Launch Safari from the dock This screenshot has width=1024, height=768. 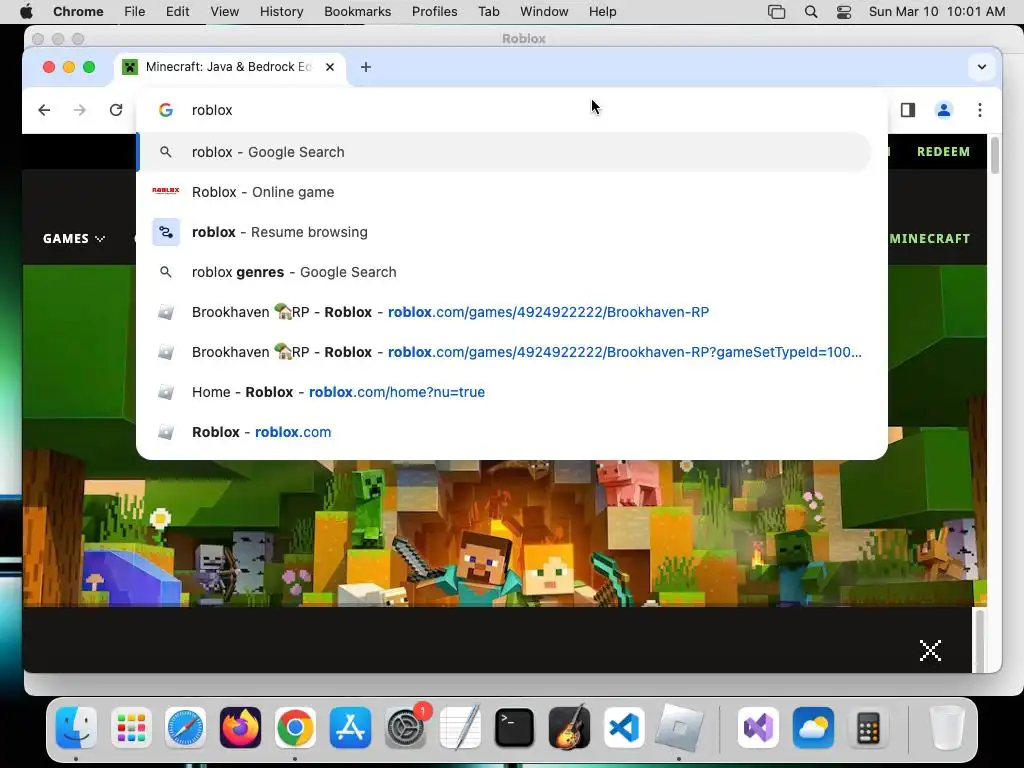coord(185,727)
